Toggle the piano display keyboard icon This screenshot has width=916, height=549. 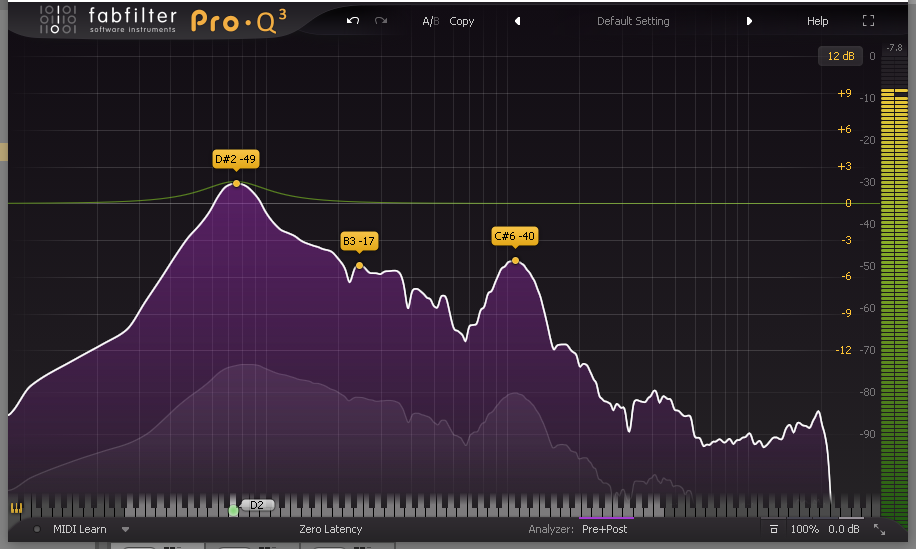[x=16, y=508]
